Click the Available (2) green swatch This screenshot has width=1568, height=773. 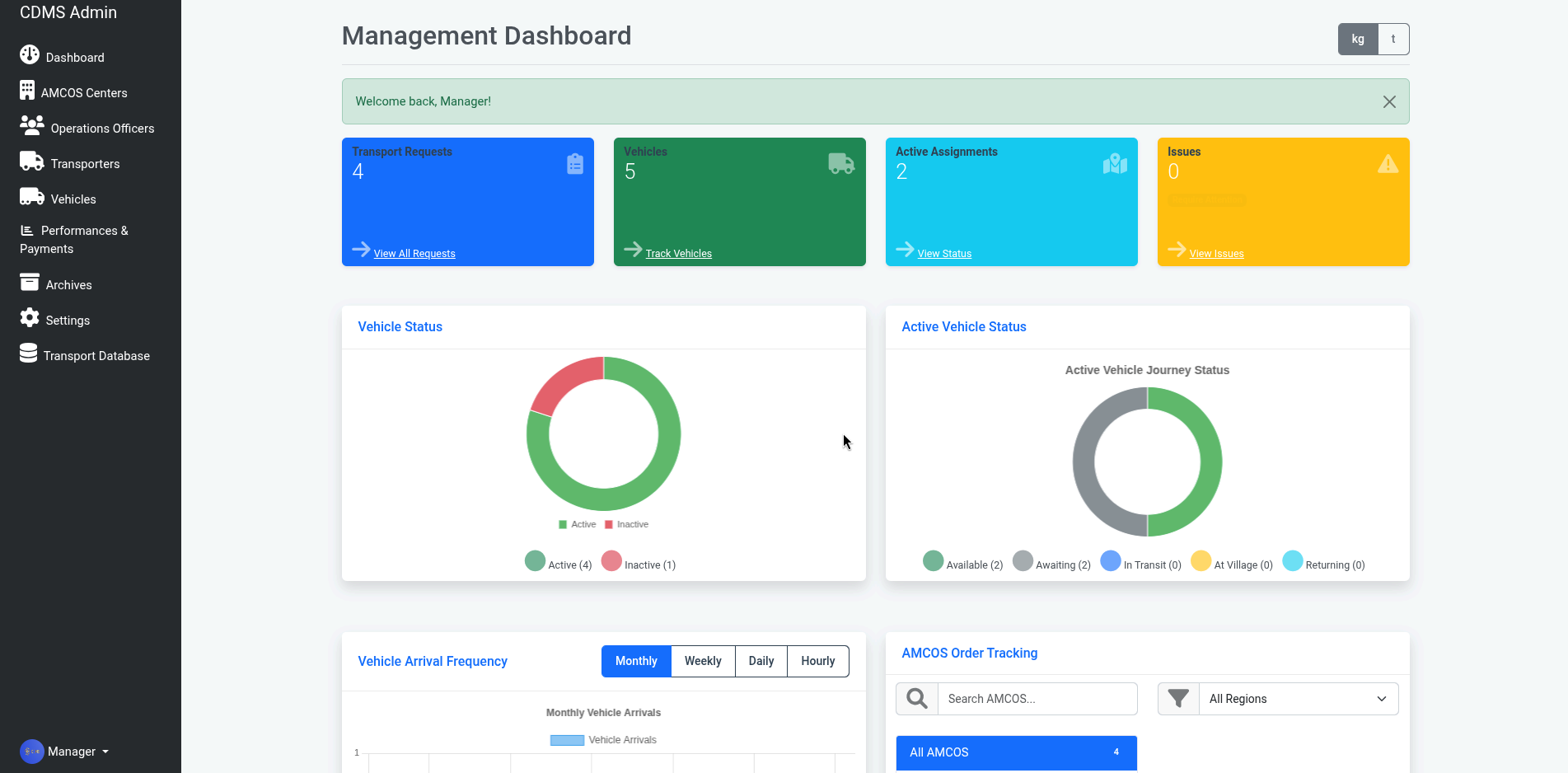coord(933,561)
